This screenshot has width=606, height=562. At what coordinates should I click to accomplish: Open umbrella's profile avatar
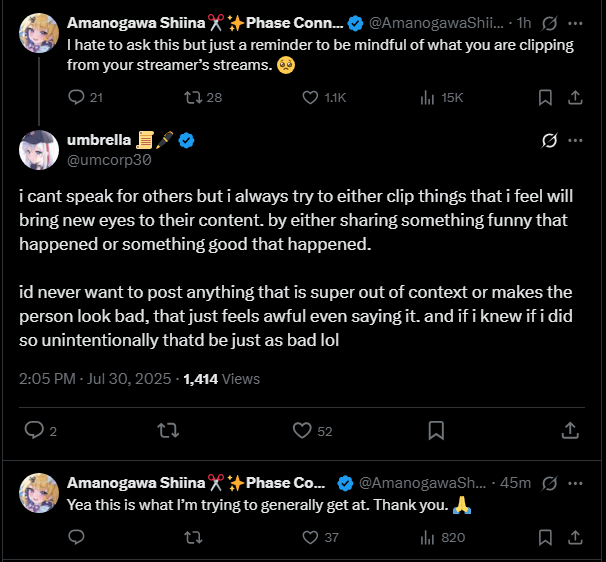click(x=40, y=150)
